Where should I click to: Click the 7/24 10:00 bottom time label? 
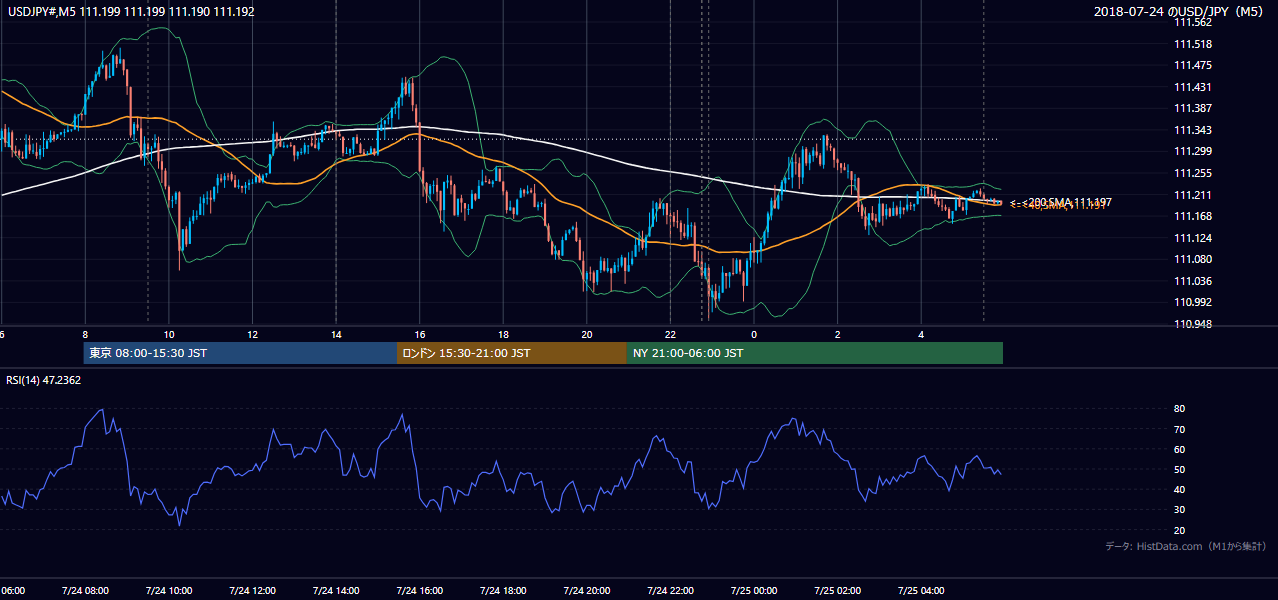(x=169, y=591)
